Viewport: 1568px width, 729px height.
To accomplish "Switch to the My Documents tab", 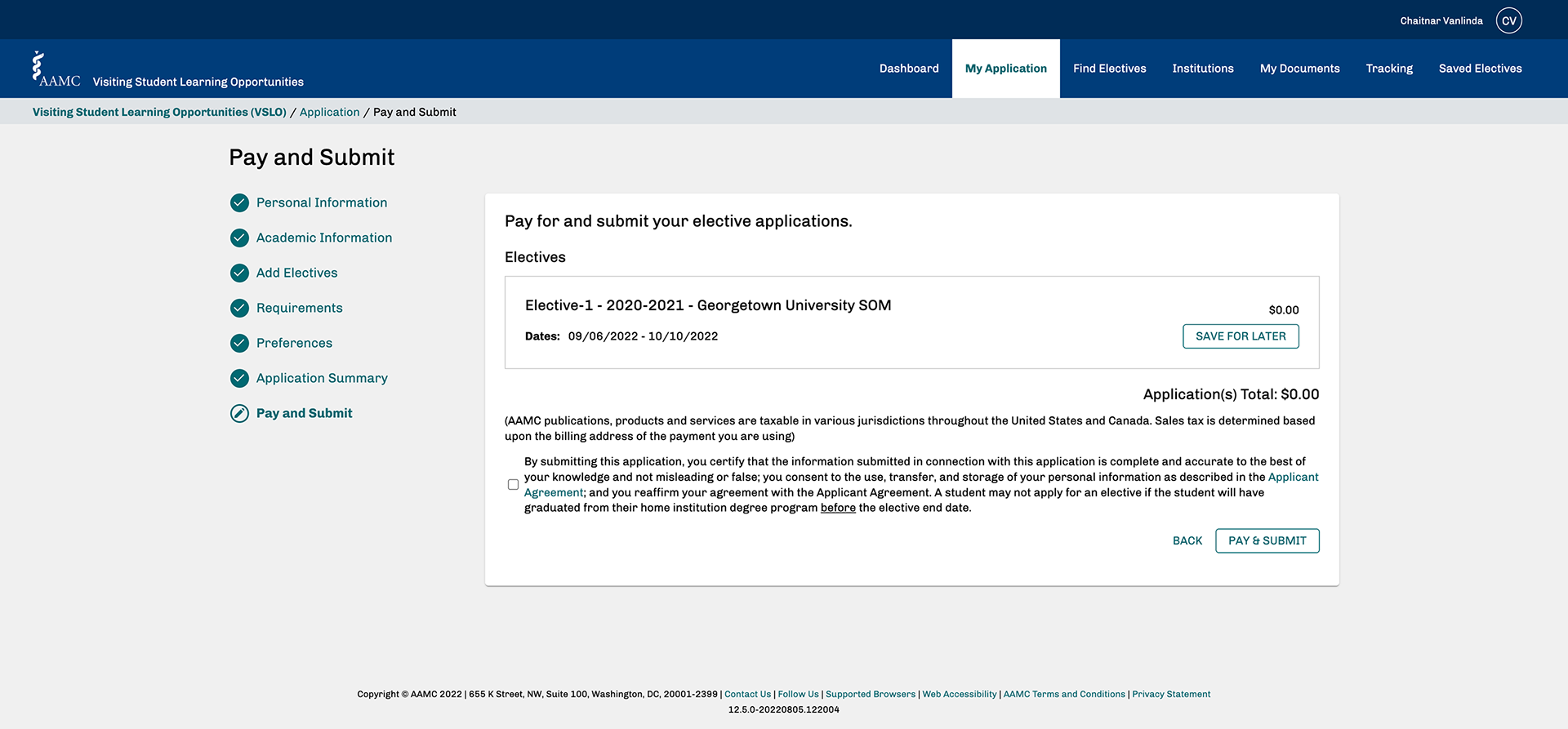I will point(1300,69).
